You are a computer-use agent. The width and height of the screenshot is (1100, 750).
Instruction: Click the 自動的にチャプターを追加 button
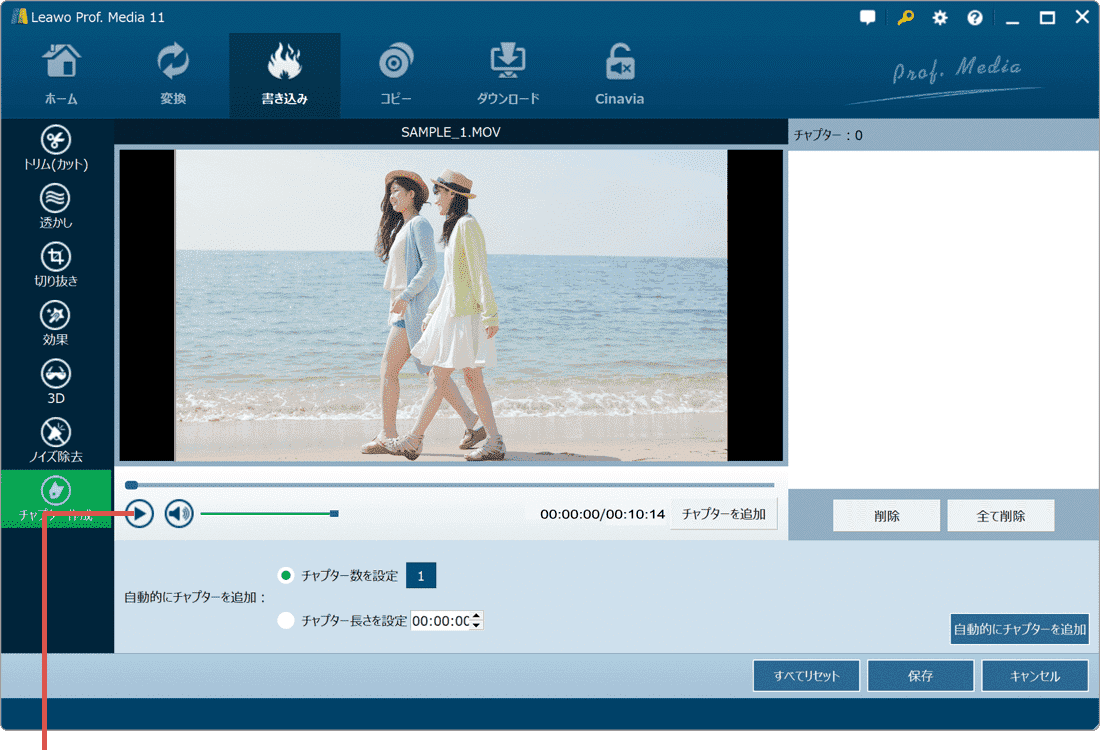coord(1019,629)
